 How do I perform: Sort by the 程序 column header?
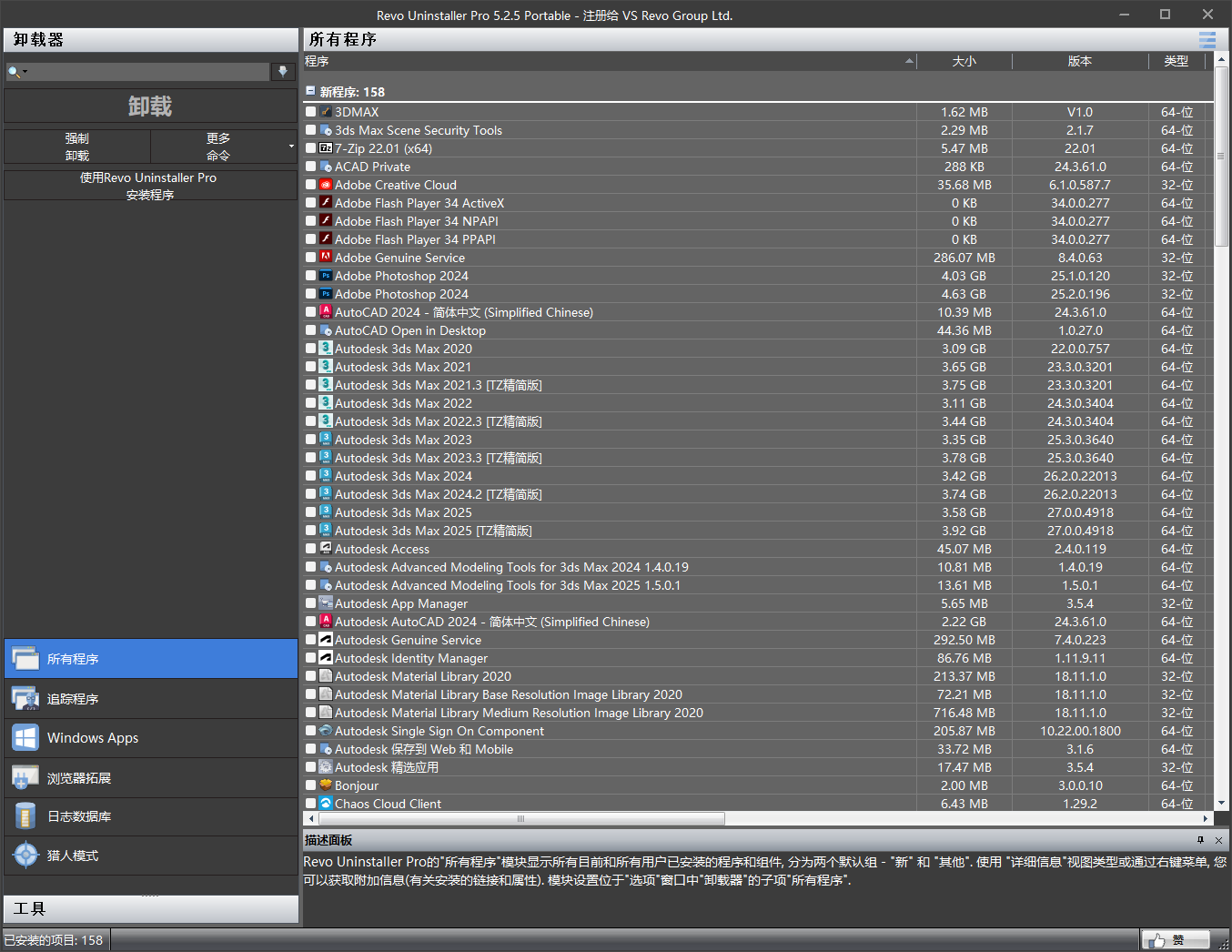[x=610, y=61]
